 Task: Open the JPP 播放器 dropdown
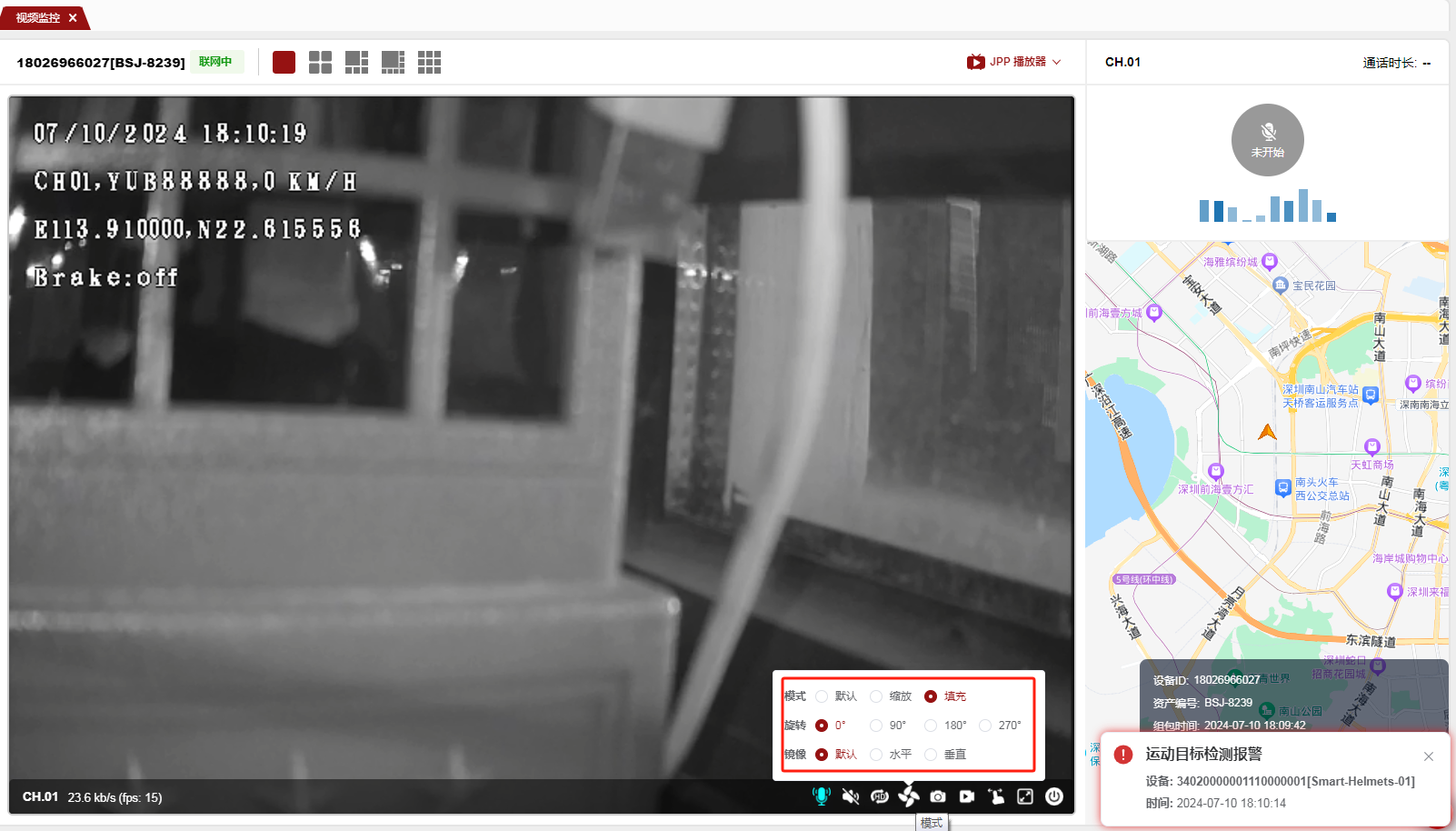point(1014,62)
